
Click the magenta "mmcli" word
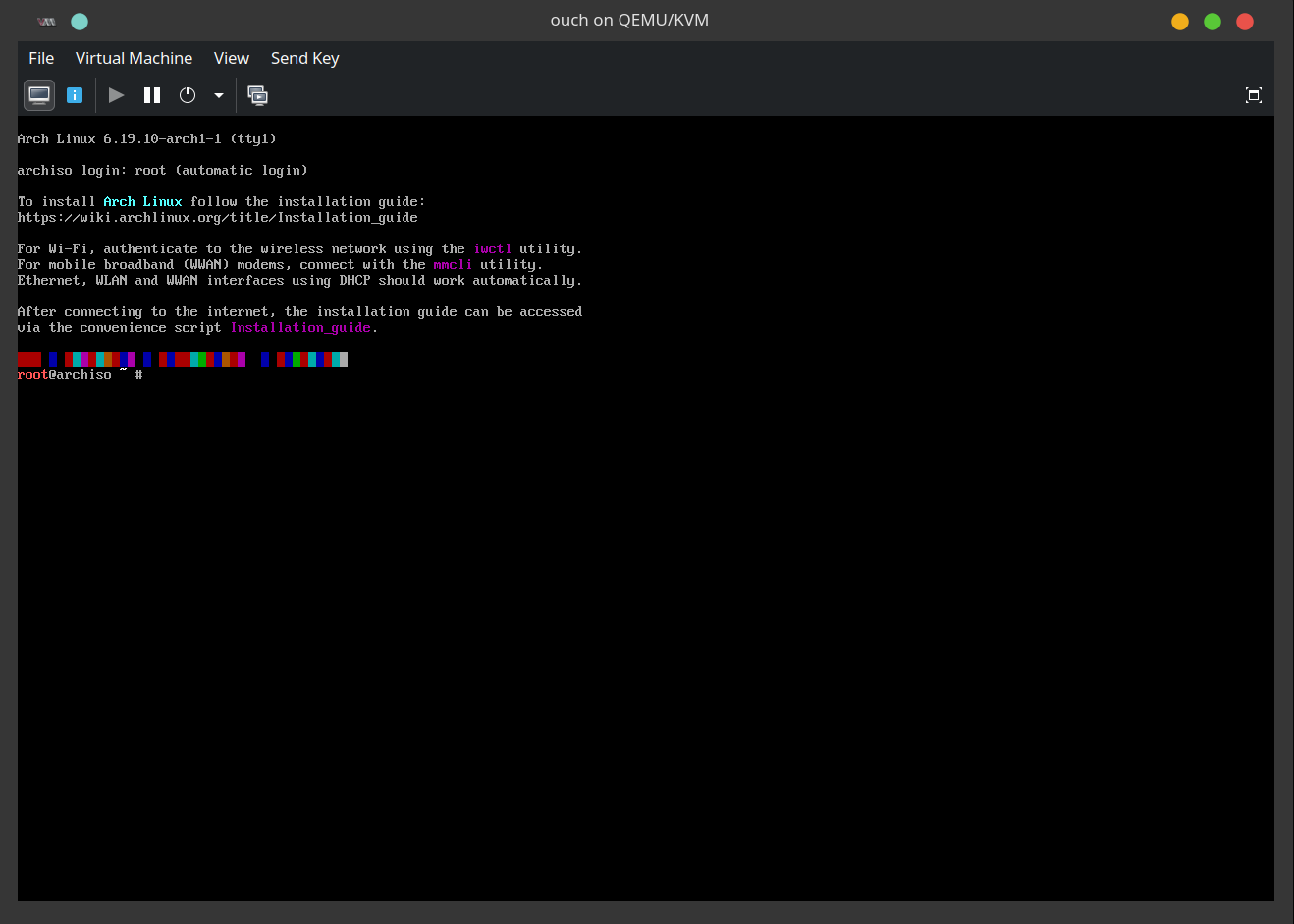click(453, 265)
